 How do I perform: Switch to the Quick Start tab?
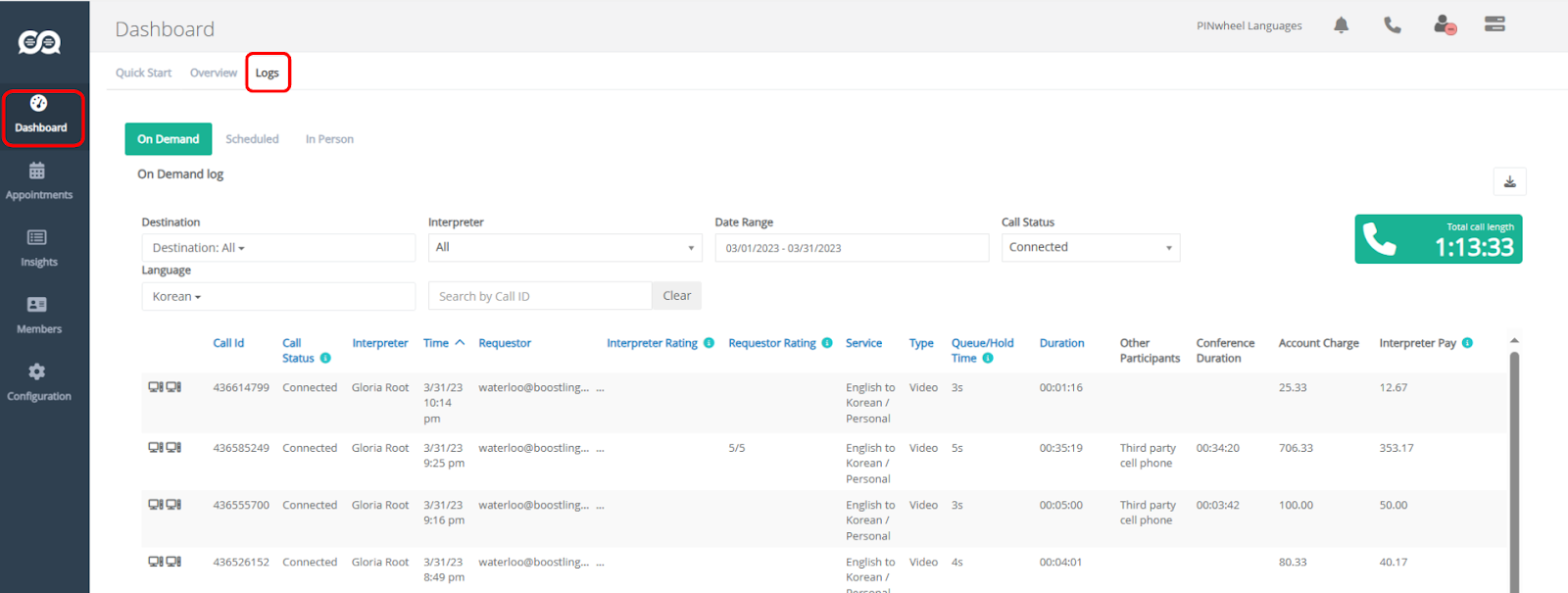(144, 73)
